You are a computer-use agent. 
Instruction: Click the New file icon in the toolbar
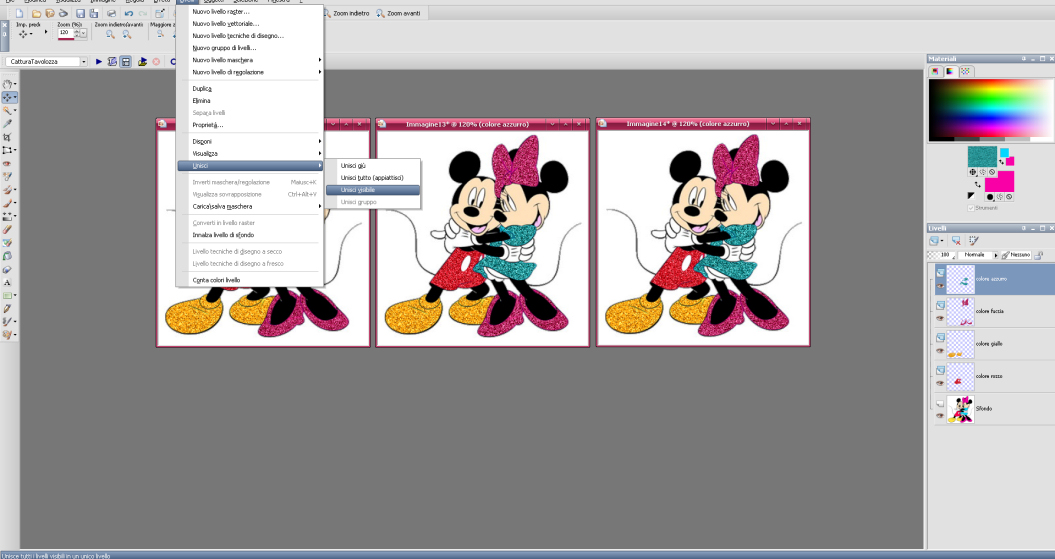pos(20,13)
